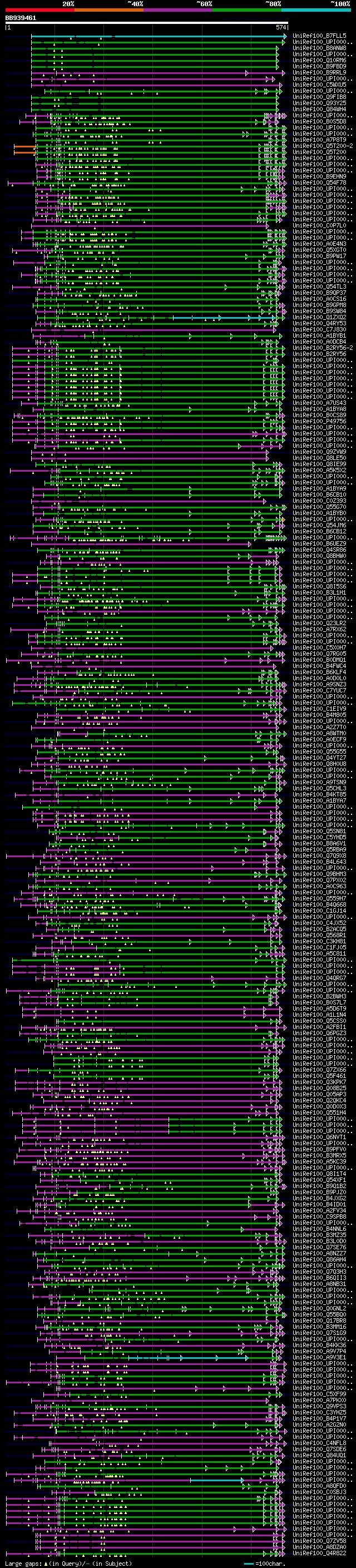Click the red 20% color legend segment
Screen dimensions: 356x1568
point(40,10)
